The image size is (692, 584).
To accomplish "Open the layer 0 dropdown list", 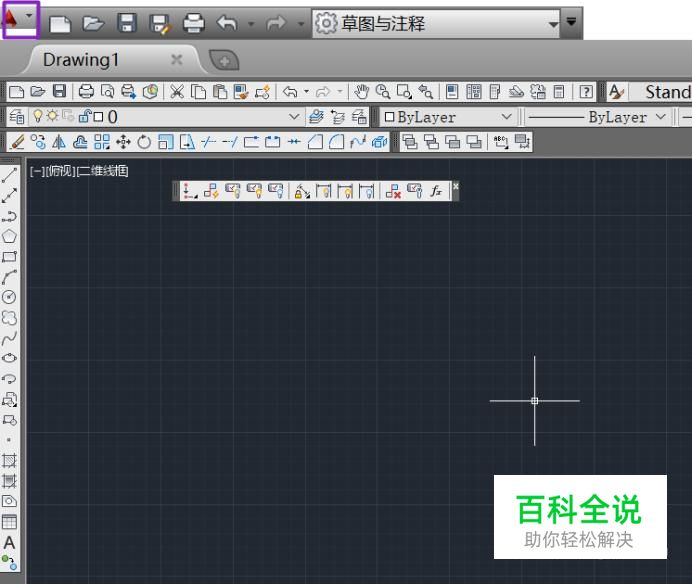I will point(293,117).
